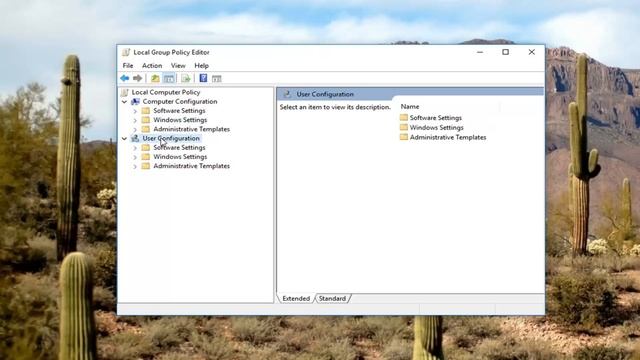Minimize the Local Group Policy Editor window

tap(480, 52)
